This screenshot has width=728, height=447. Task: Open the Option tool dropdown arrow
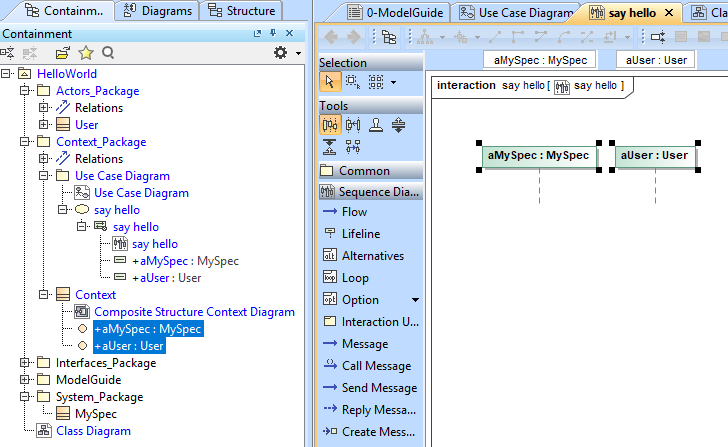[416, 300]
